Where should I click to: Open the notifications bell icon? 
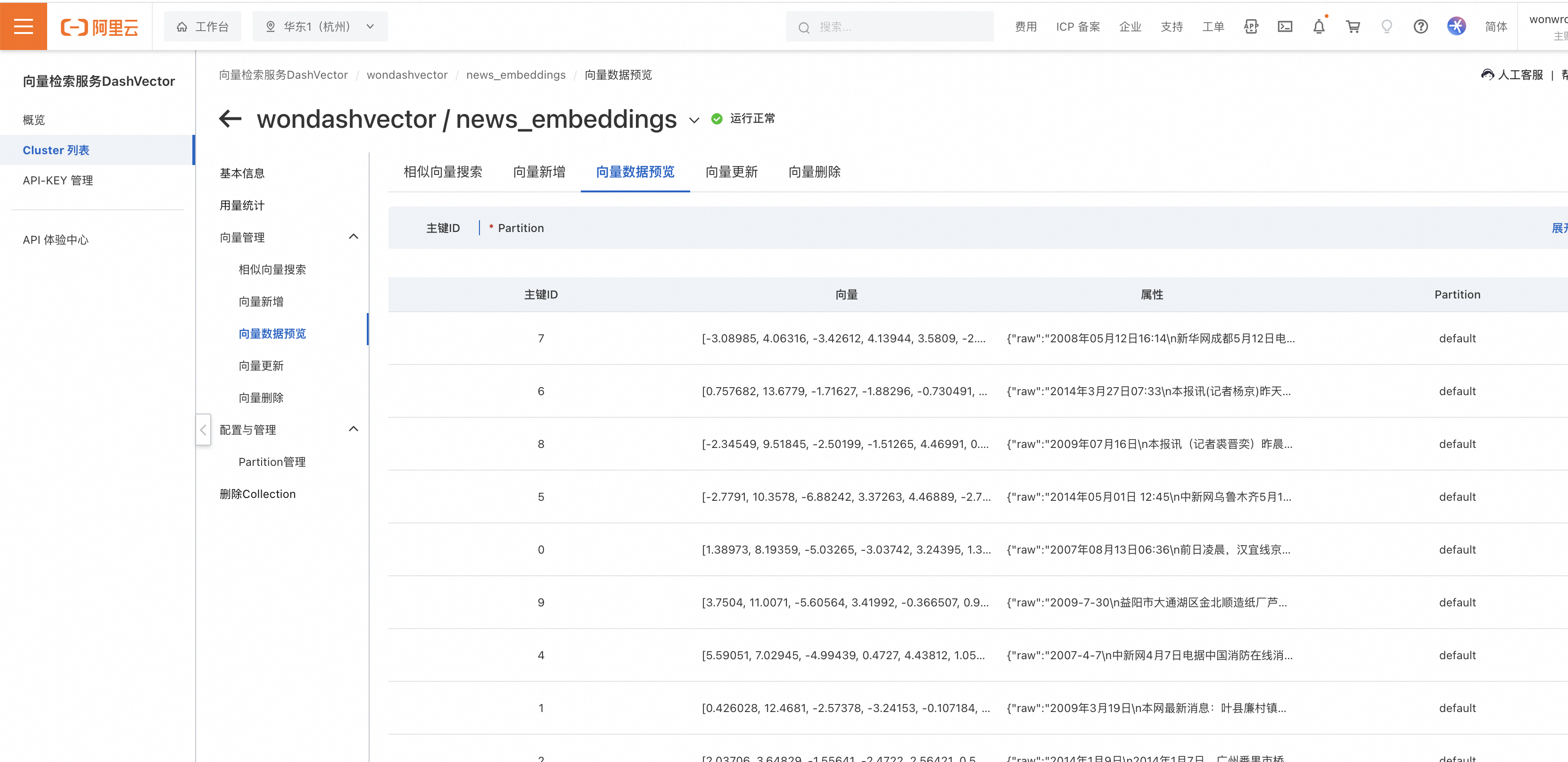[1319, 26]
